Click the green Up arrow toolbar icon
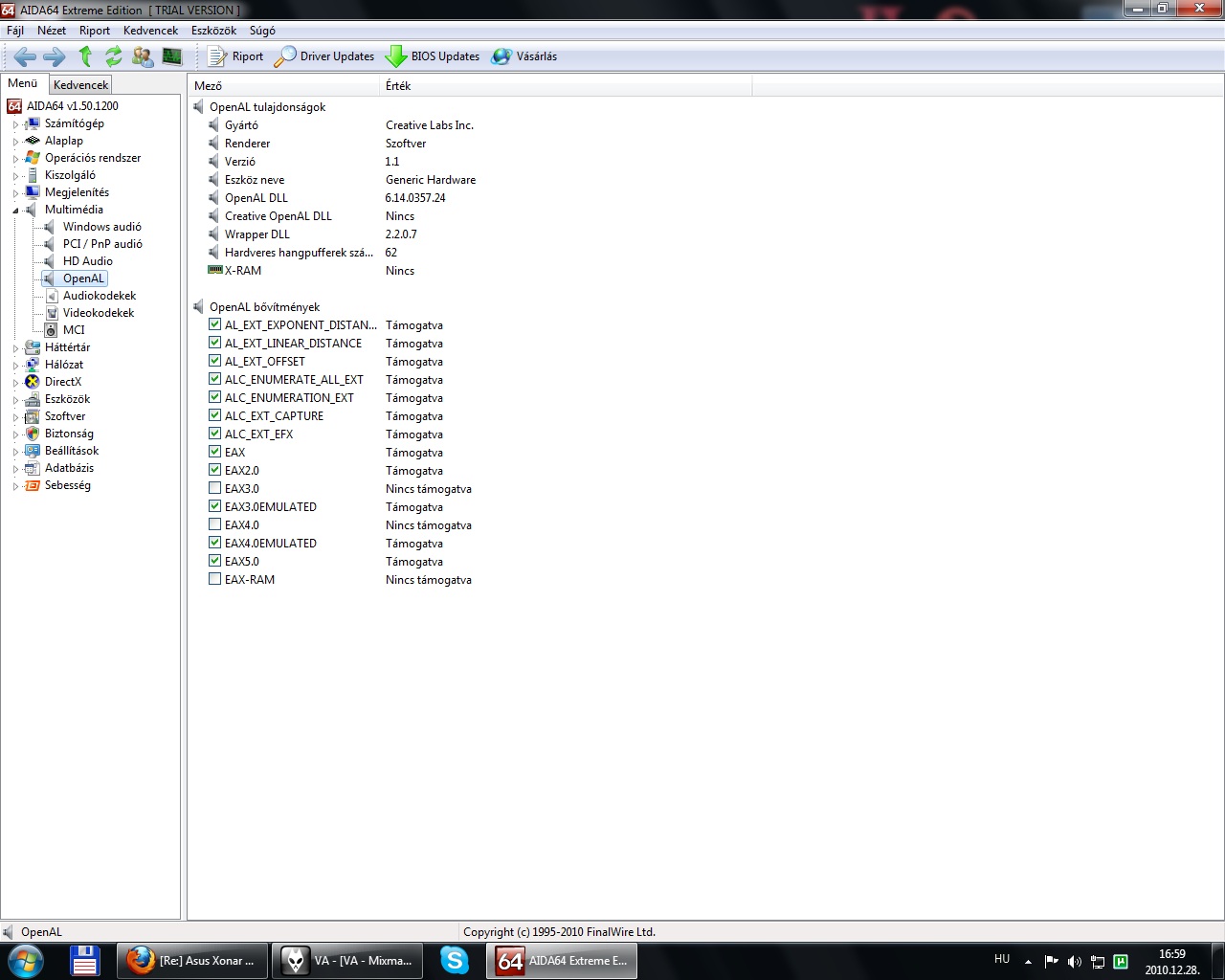This screenshot has width=1225, height=980. (85, 56)
